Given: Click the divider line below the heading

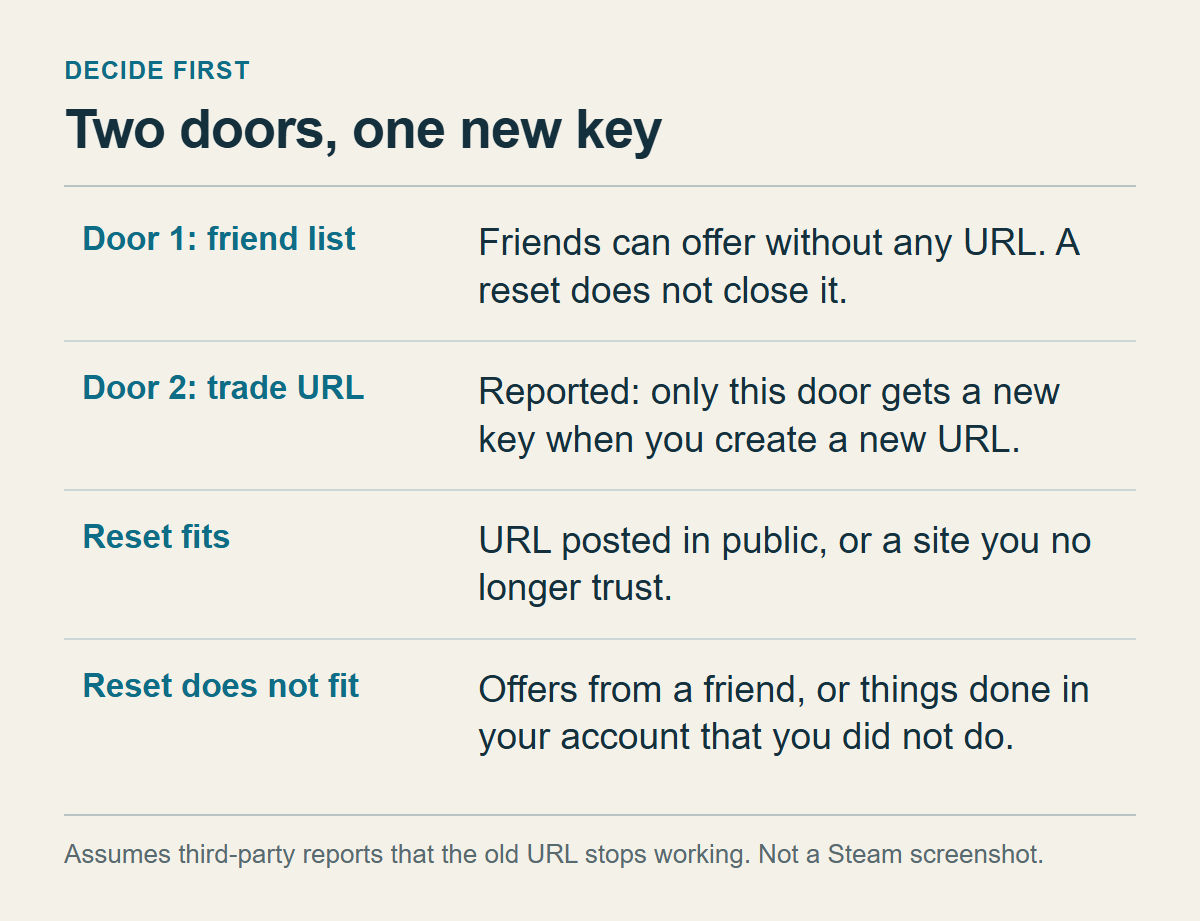Looking at the screenshot, I should pyautogui.click(x=600, y=186).
